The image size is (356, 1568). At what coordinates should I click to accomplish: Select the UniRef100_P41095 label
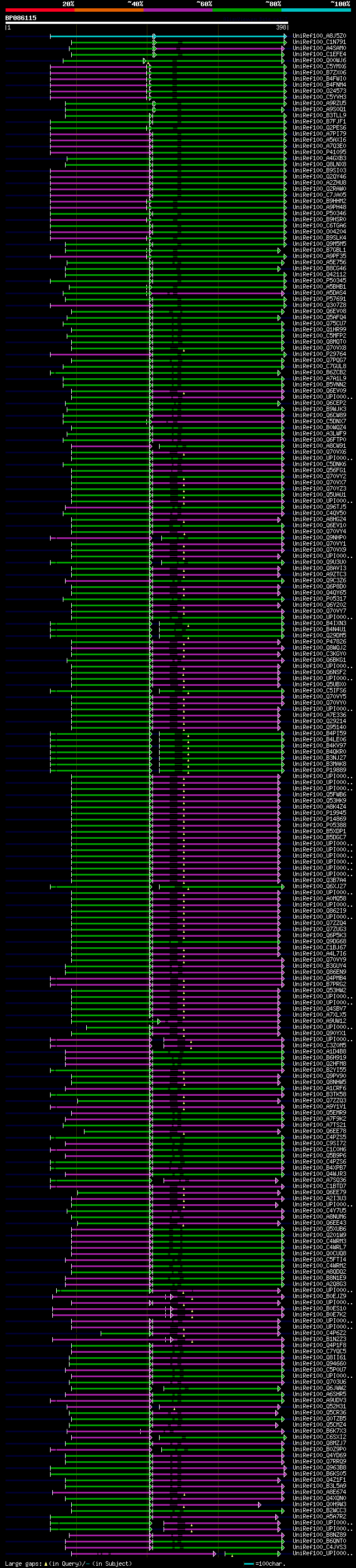tap(319, 152)
